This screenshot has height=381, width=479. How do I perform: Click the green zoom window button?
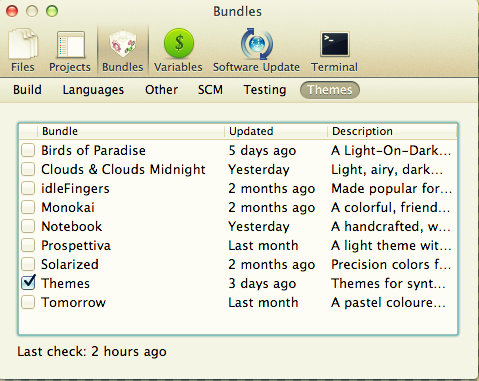(52, 11)
